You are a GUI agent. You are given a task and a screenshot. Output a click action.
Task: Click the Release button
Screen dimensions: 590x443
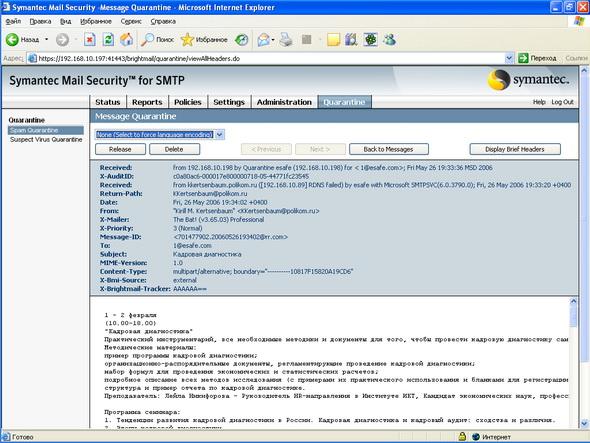point(120,149)
